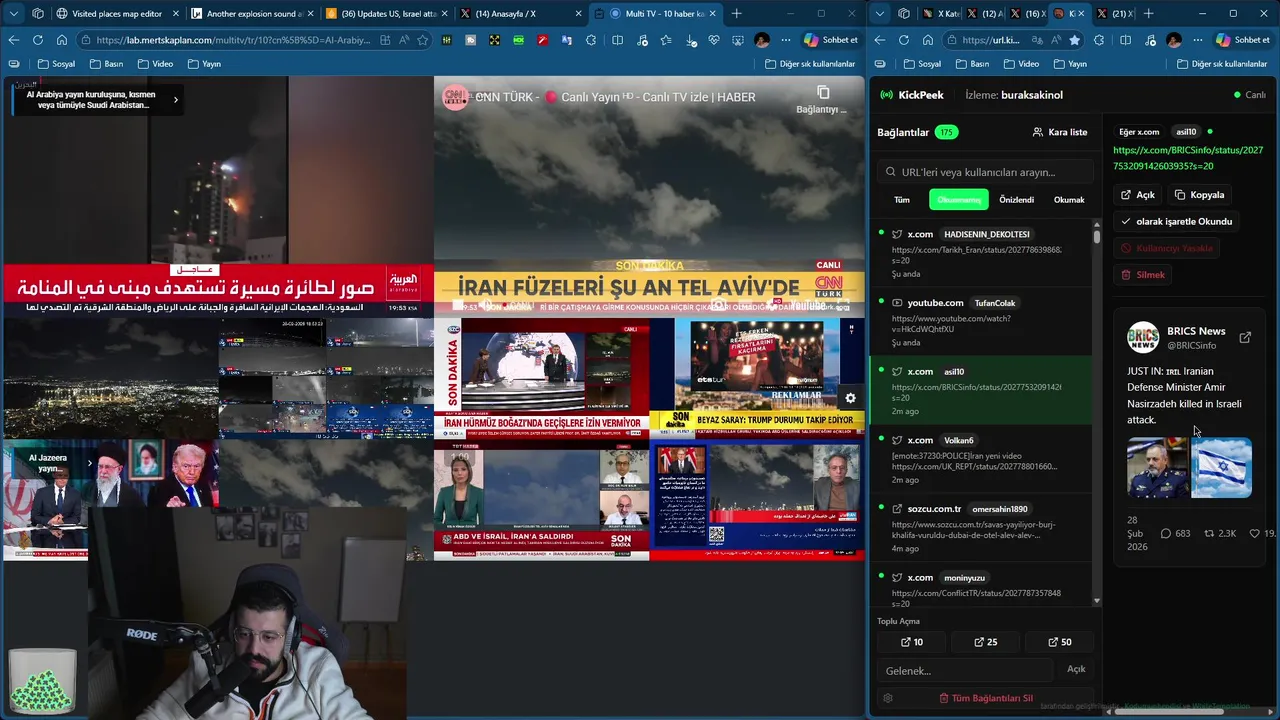The width and height of the screenshot is (1280, 720).
Task: Open the profile avatar in left browser
Action: tap(762, 40)
